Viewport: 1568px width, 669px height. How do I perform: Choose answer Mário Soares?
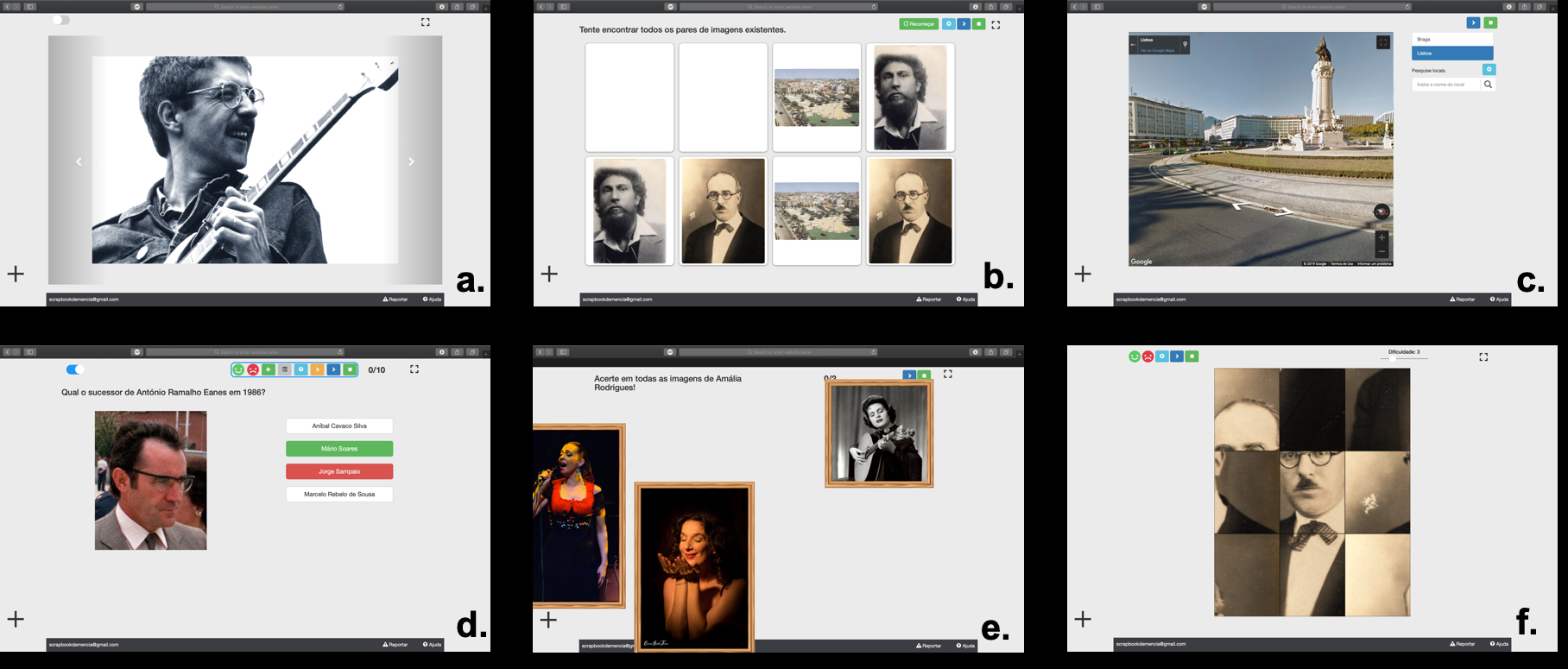click(x=339, y=449)
